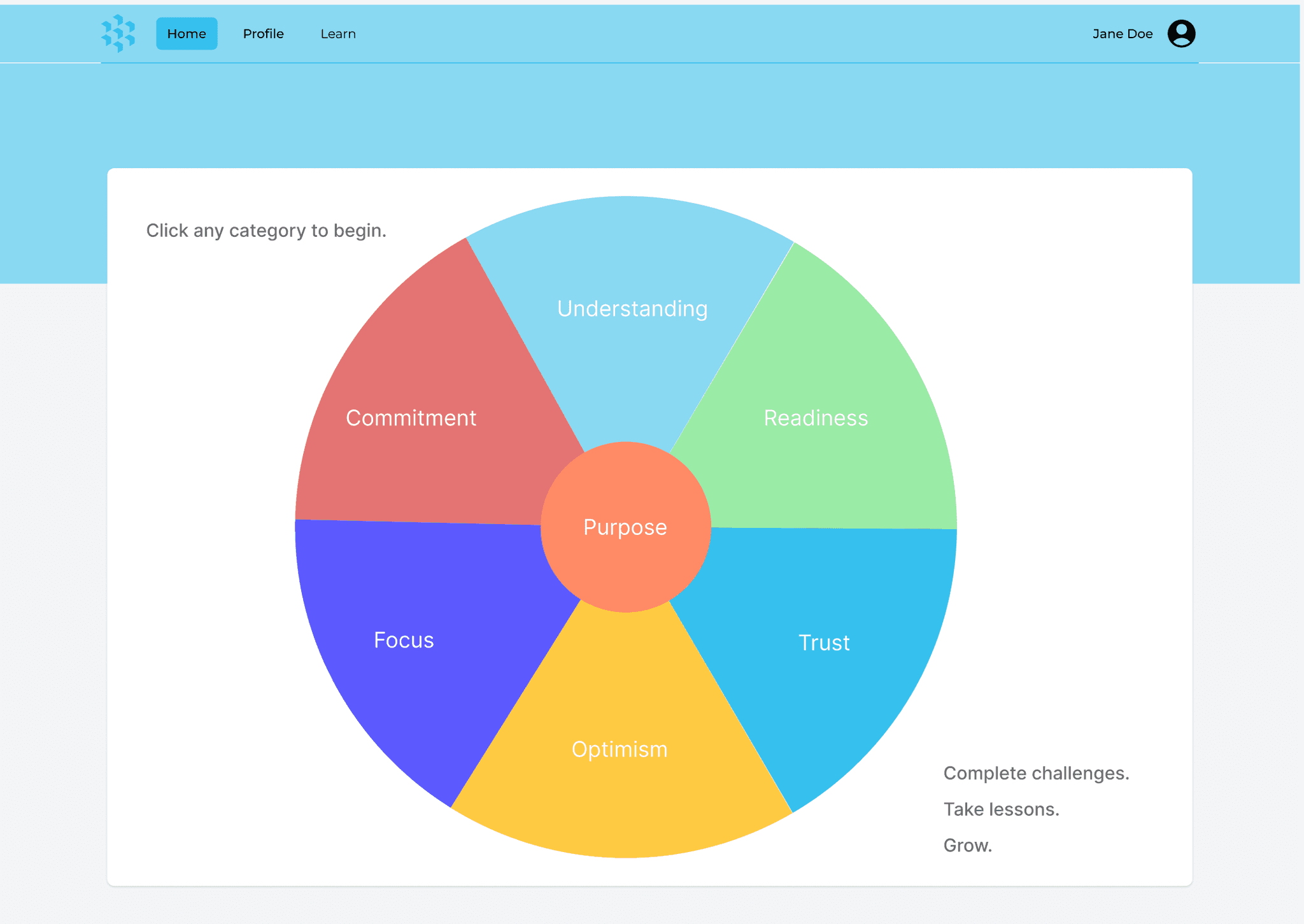Click the orange Purpose color segment

pos(625,527)
